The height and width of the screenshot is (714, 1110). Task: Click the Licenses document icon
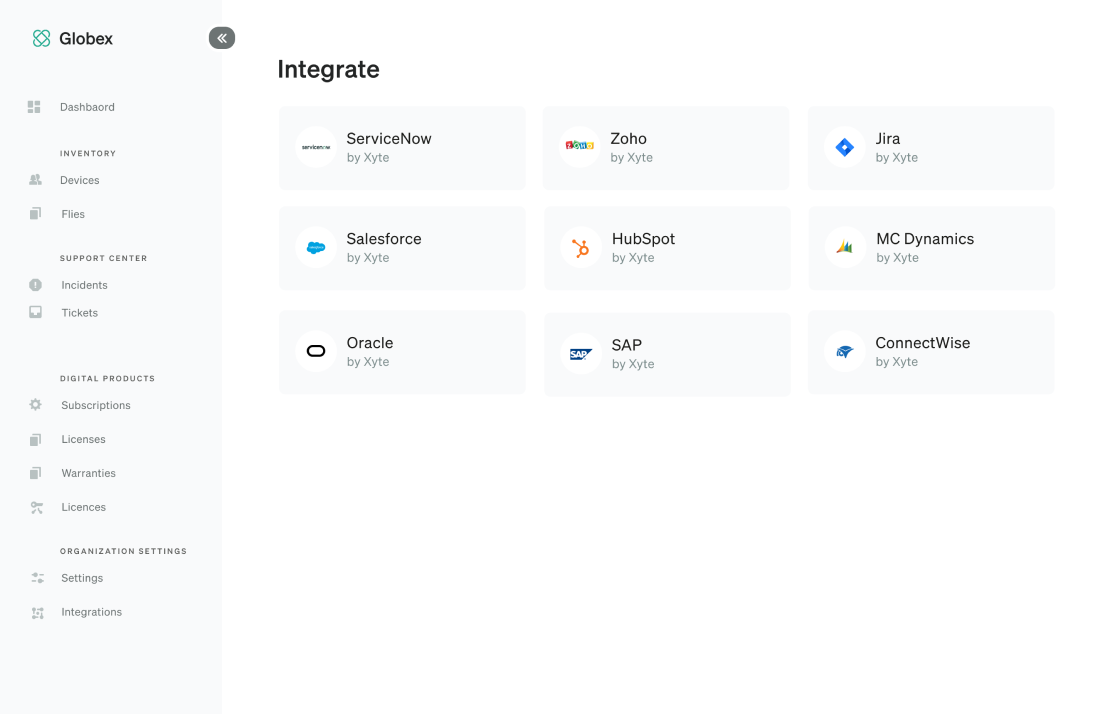coord(35,439)
